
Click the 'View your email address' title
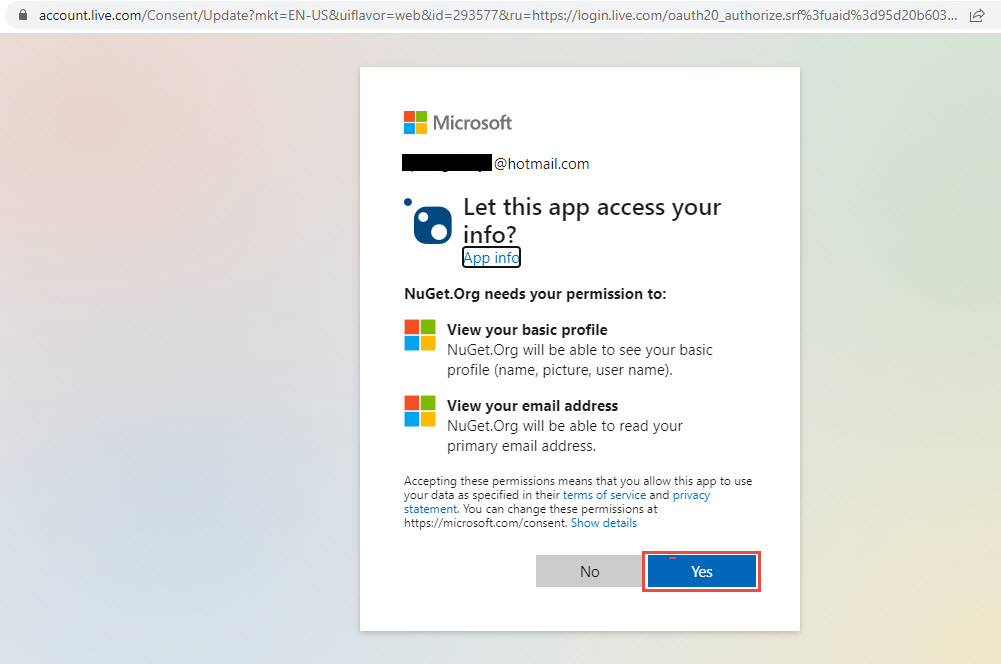(x=532, y=406)
